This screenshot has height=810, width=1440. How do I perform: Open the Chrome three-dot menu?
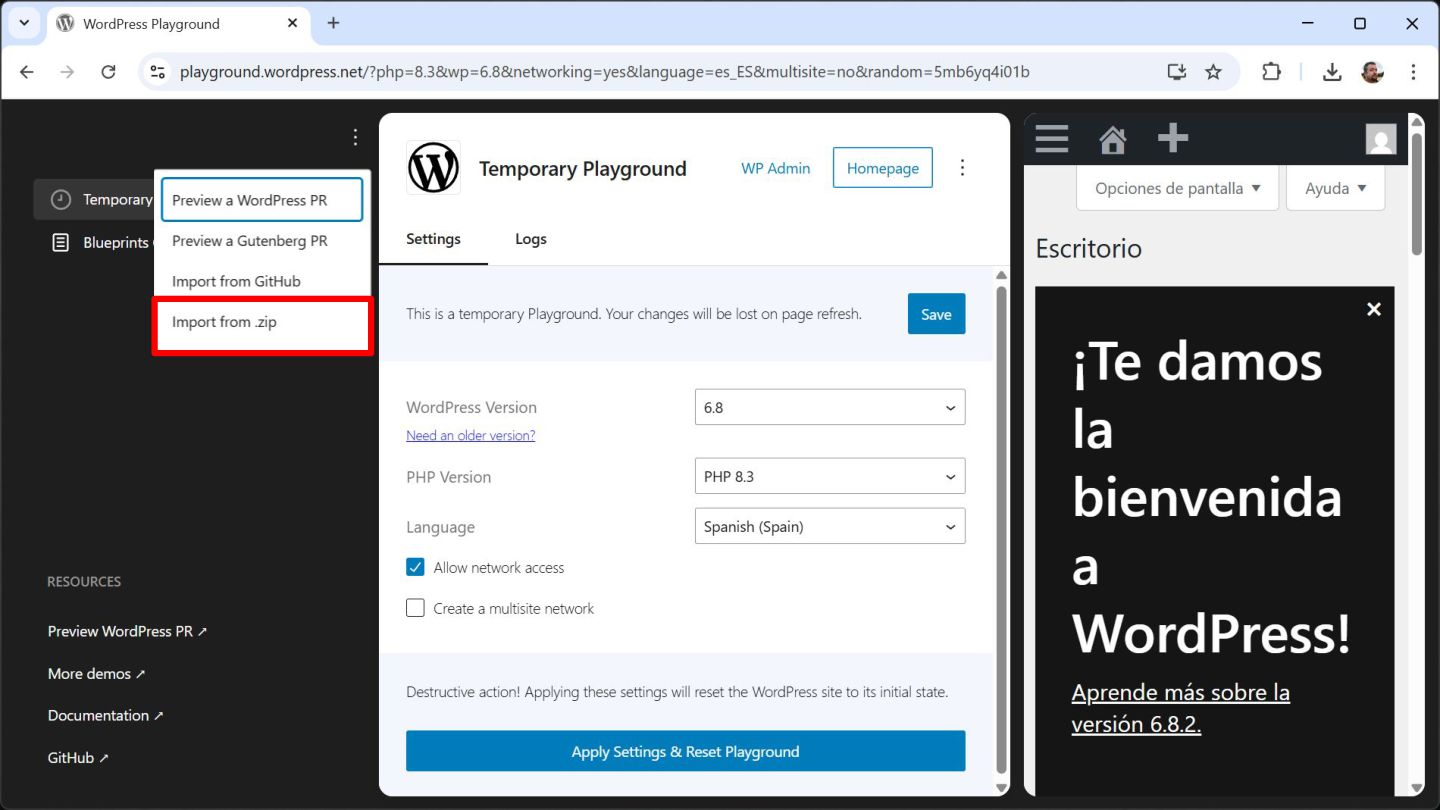[1413, 72]
